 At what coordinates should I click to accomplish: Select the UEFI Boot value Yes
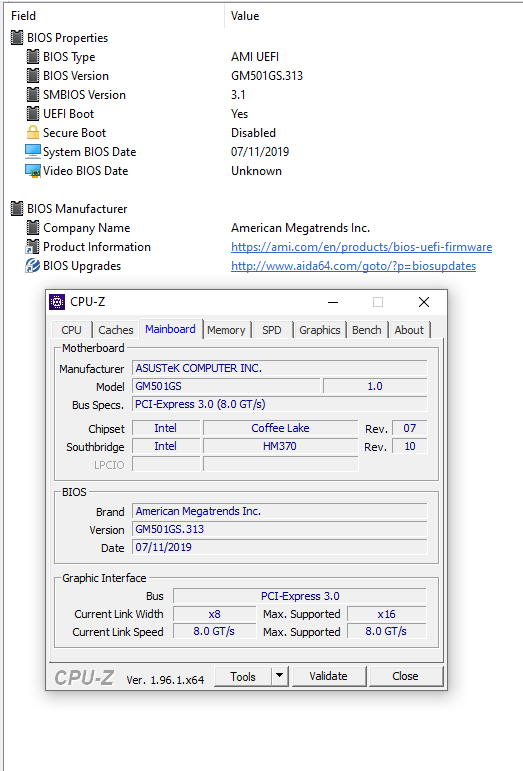pos(239,114)
